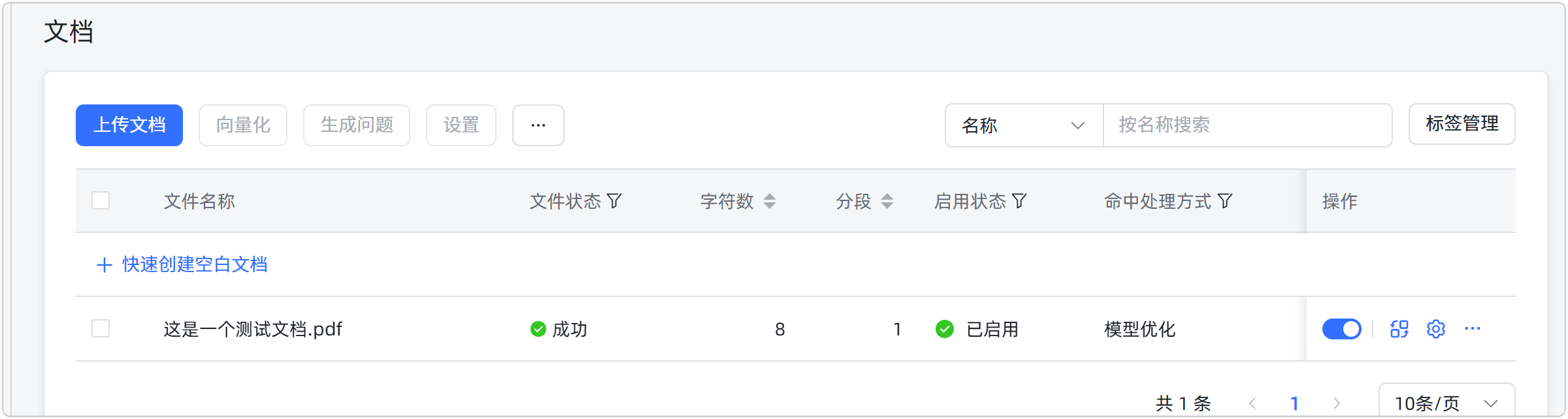The image size is (1568, 419).
Task: Click the 启用状态 filter icon
Action: pyautogui.click(x=1019, y=201)
